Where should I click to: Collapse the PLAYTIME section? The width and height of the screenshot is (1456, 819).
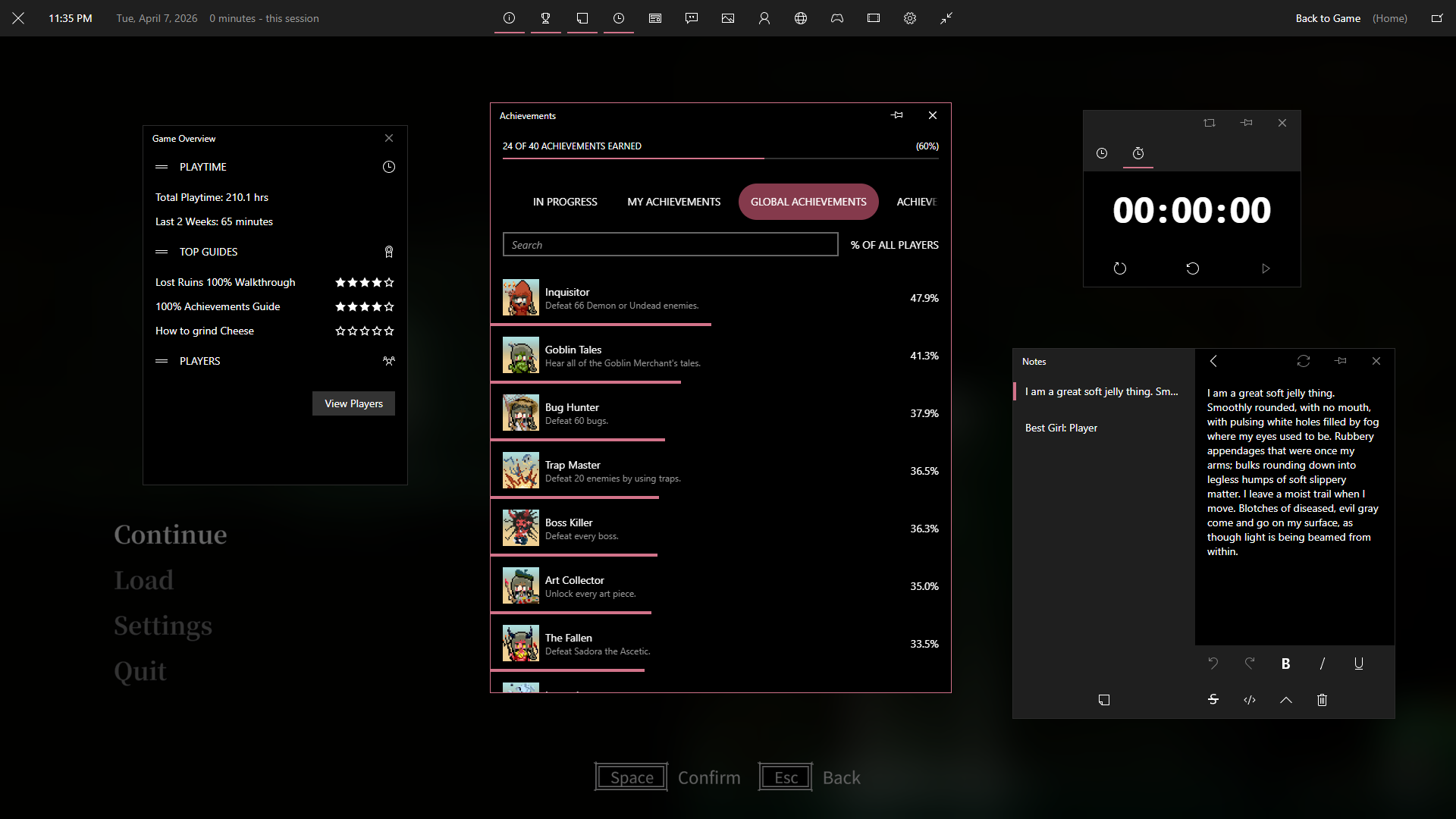[162, 167]
